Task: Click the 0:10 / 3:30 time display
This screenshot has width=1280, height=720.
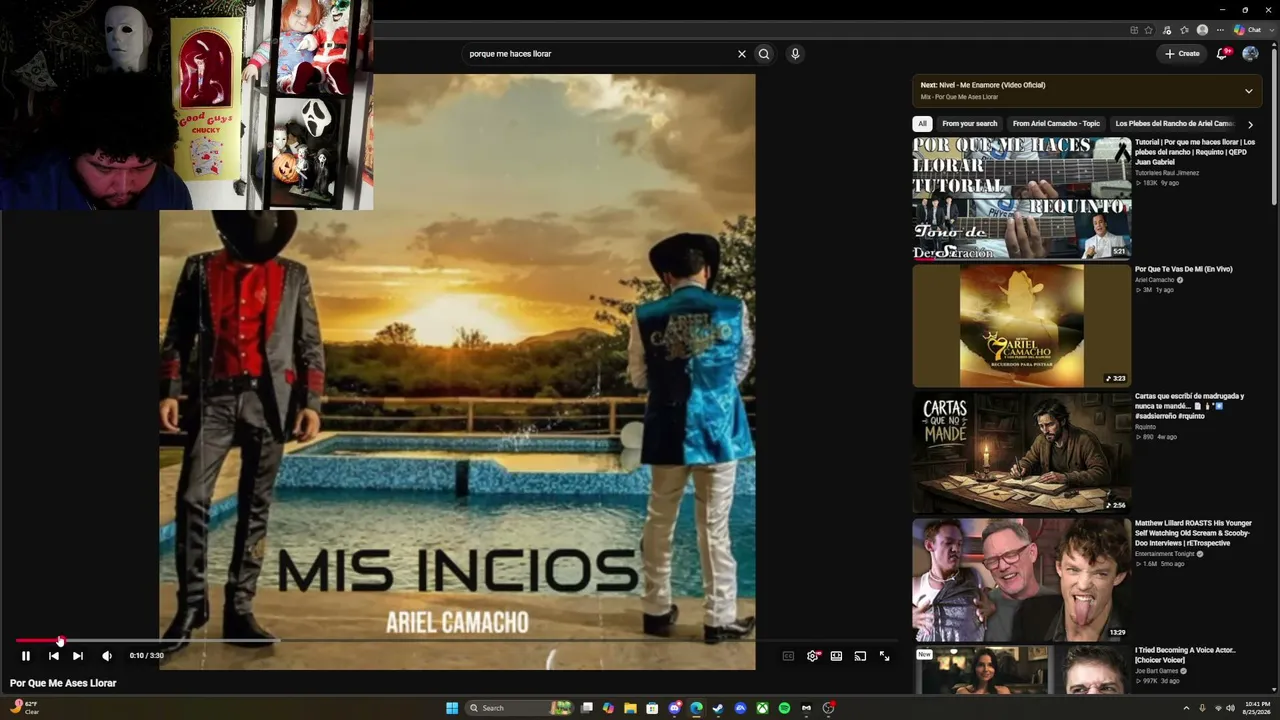Action: click(x=147, y=656)
